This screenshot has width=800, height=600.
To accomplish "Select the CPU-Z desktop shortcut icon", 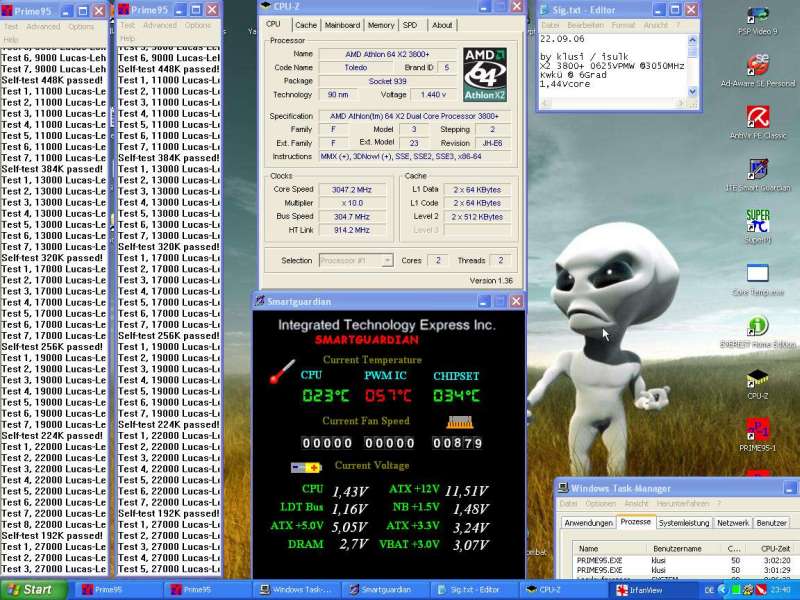I will (758, 384).
